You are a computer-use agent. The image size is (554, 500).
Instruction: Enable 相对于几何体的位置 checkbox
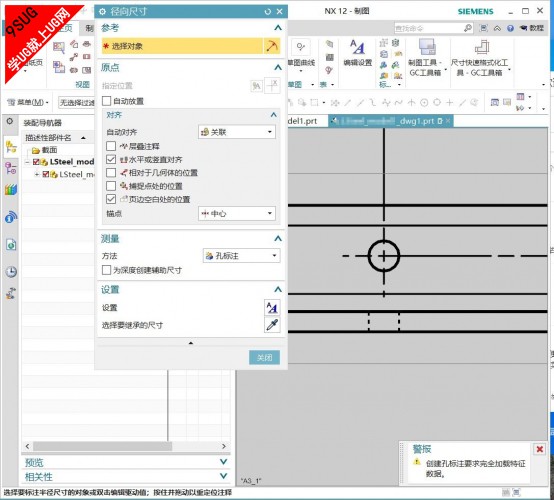pyautogui.click(x=111, y=172)
